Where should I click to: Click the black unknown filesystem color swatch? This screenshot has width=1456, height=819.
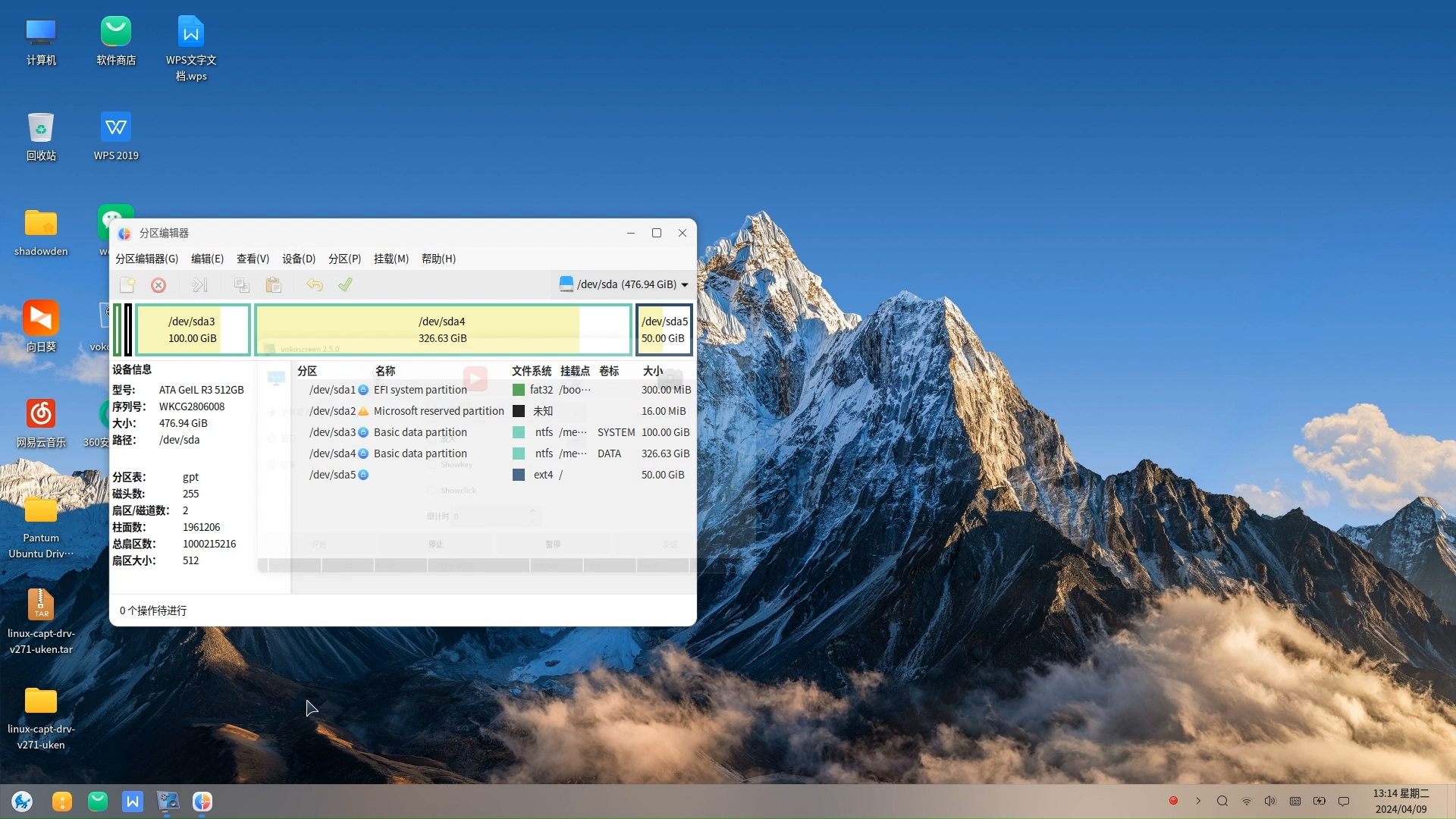pyautogui.click(x=519, y=411)
